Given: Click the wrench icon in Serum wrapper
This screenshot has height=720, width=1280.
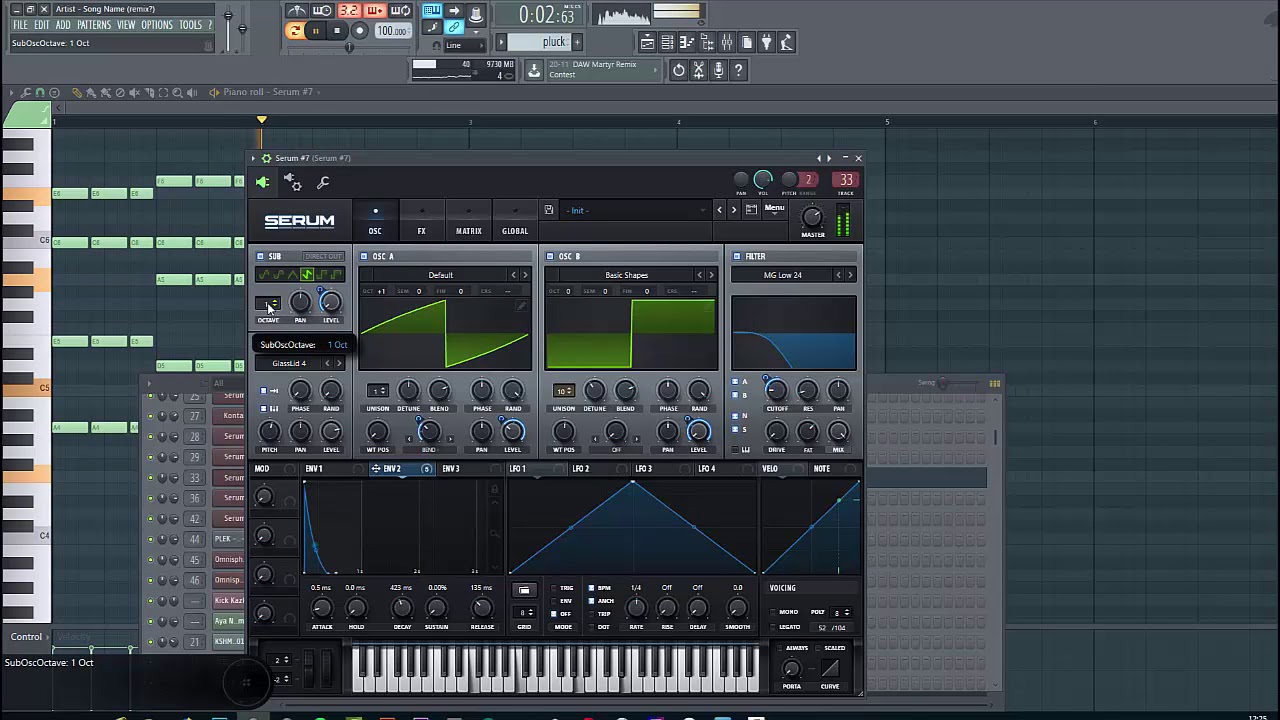Looking at the screenshot, I should [x=323, y=182].
